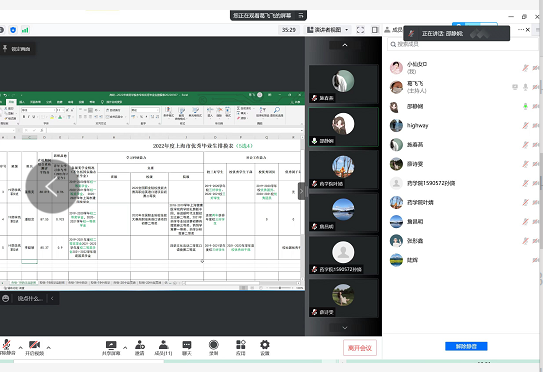Viewport: 543px width, 372px height.
Task: Open the Apps (应用) grid icon
Action: point(240,348)
